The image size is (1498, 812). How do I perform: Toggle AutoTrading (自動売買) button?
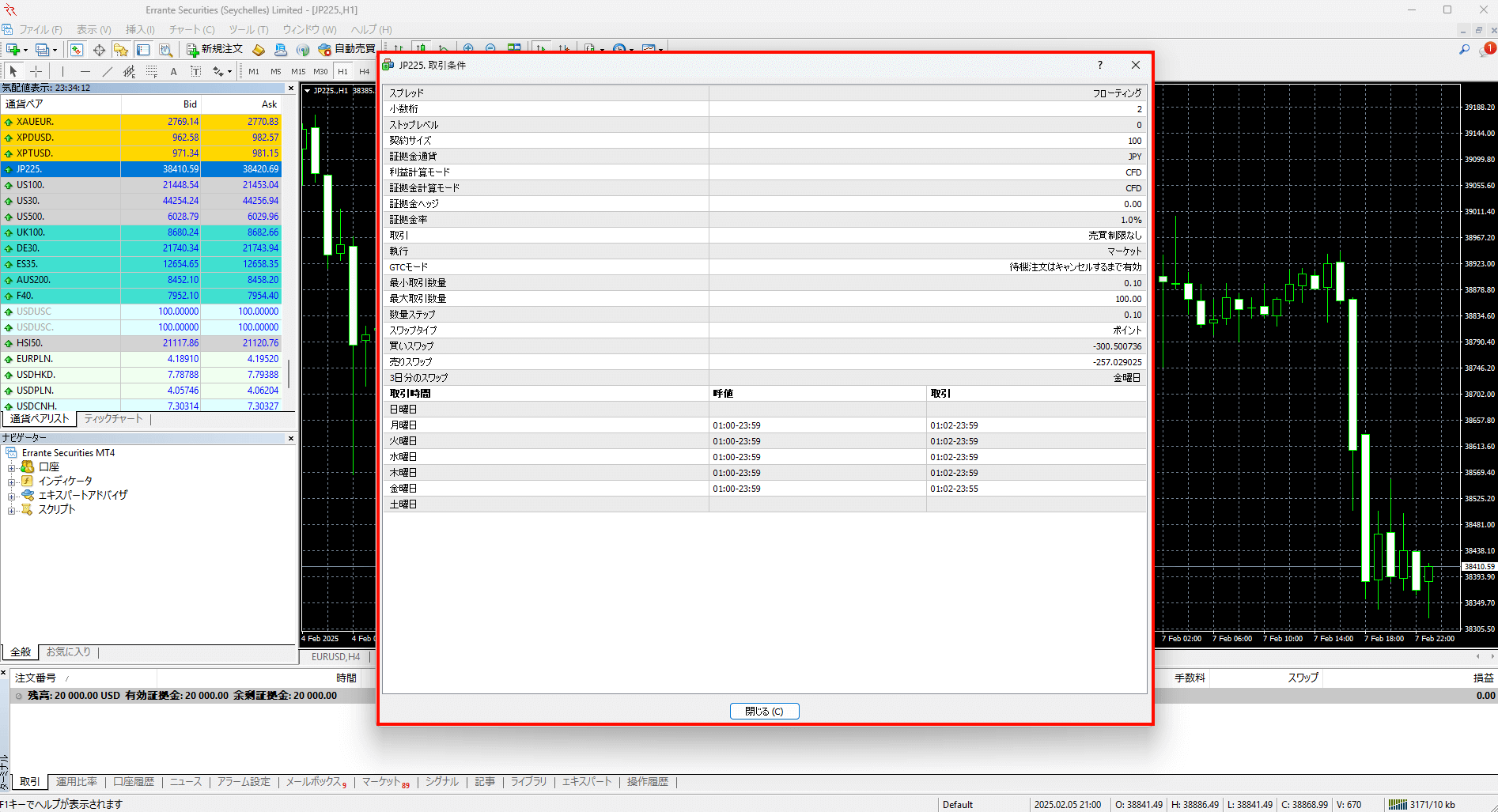346,49
